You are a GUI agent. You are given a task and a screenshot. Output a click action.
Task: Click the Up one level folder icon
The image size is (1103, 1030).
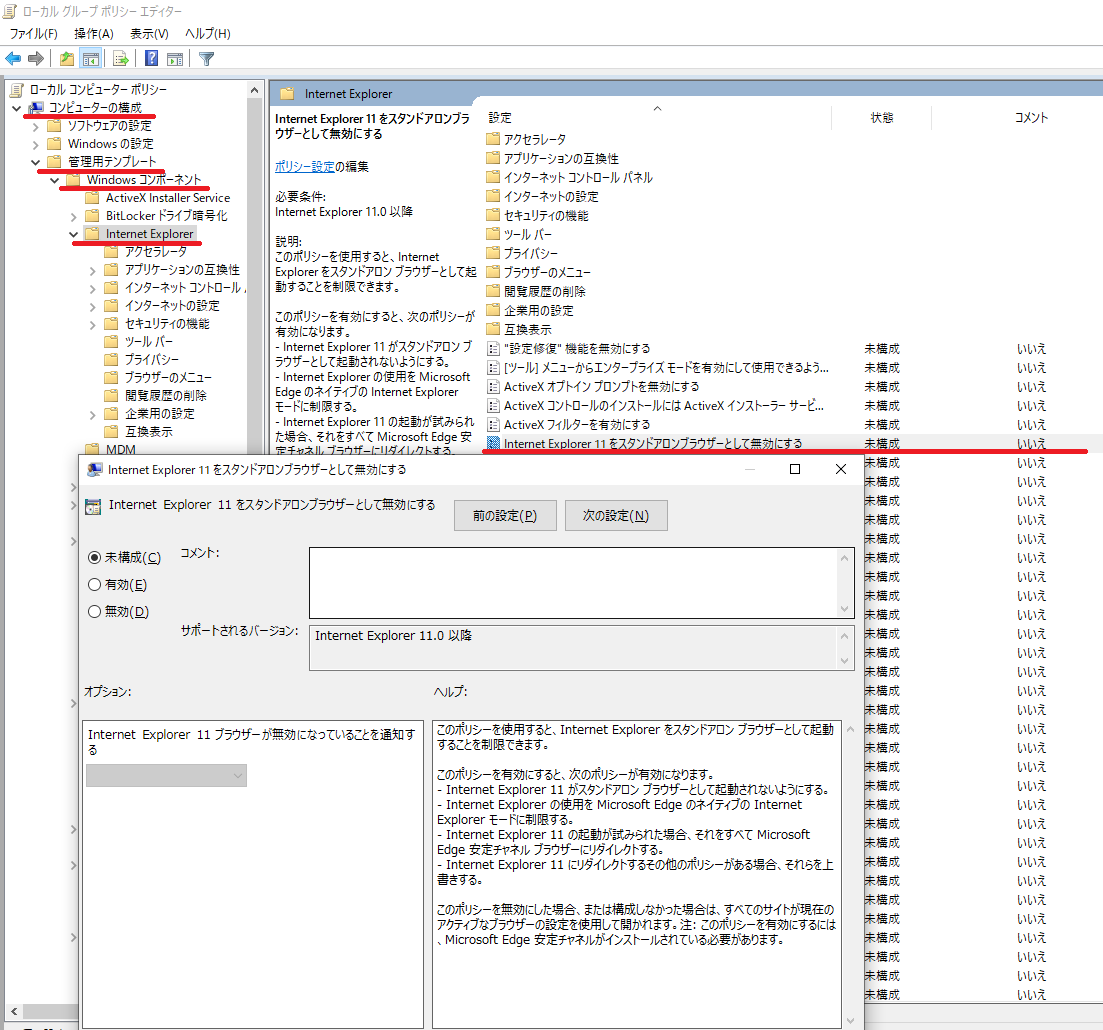tap(66, 58)
